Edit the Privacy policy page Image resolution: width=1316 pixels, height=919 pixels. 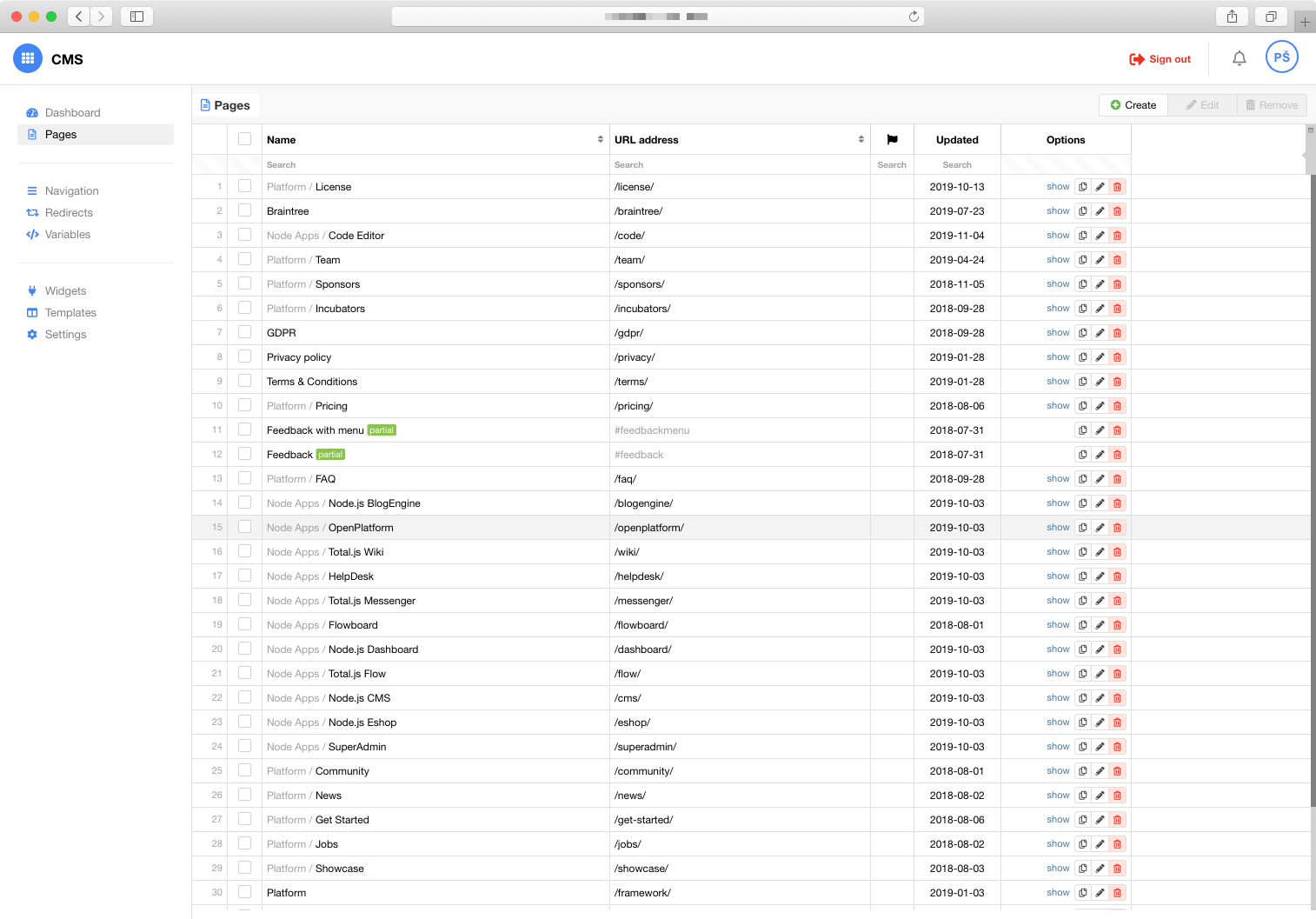coord(1100,357)
